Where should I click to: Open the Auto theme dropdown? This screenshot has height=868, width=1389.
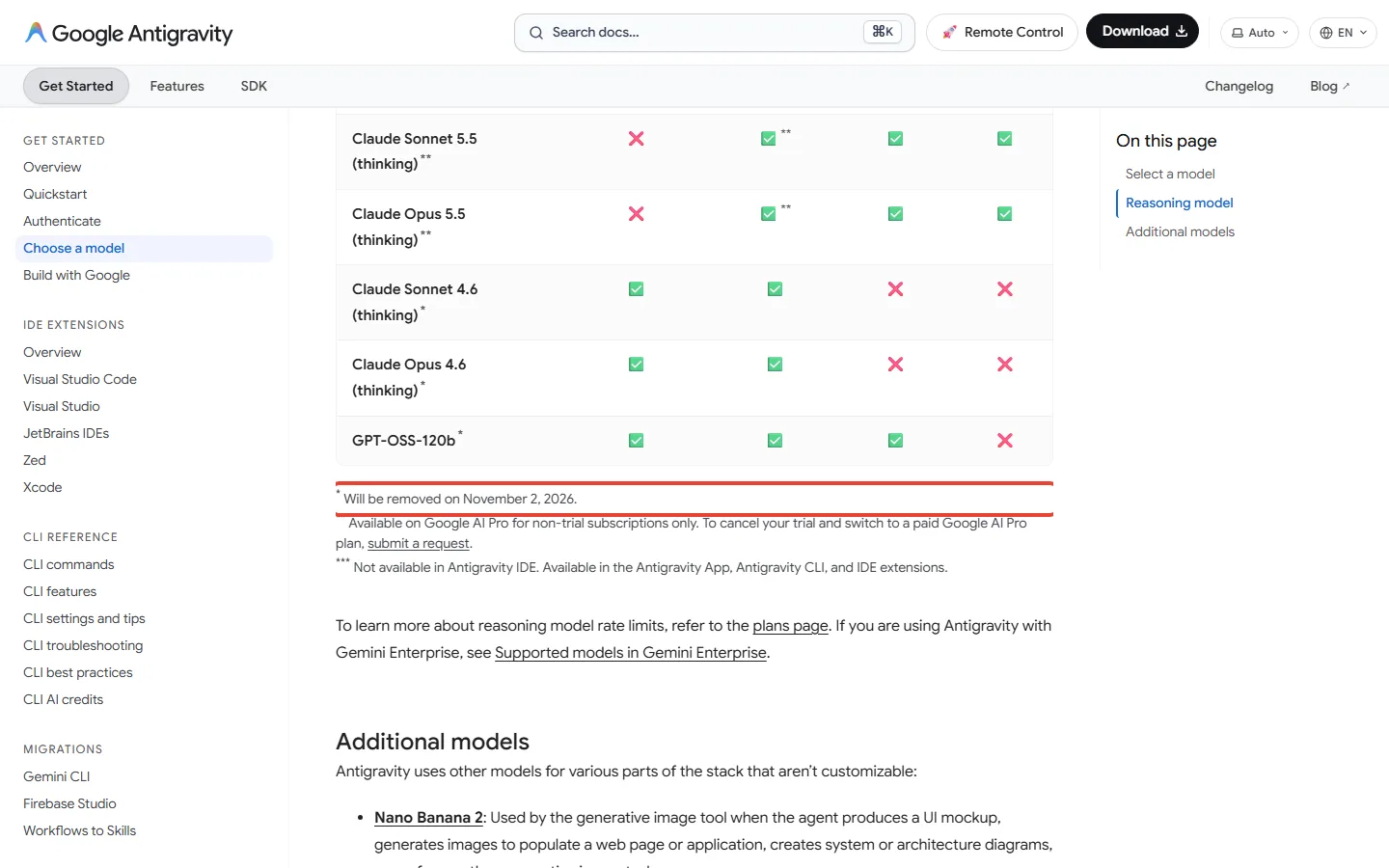[1260, 33]
